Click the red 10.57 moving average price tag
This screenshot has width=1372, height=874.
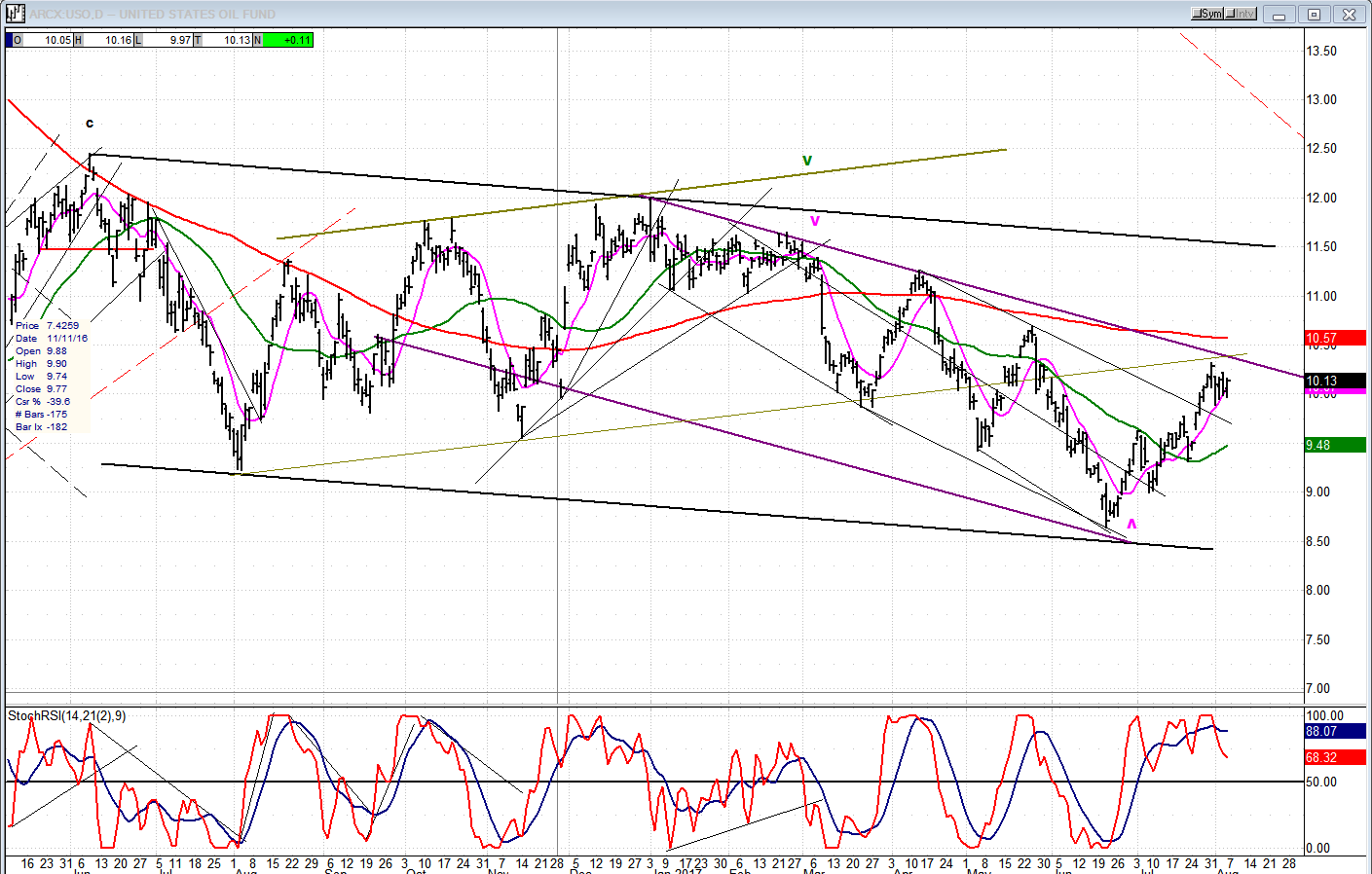coord(1334,339)
